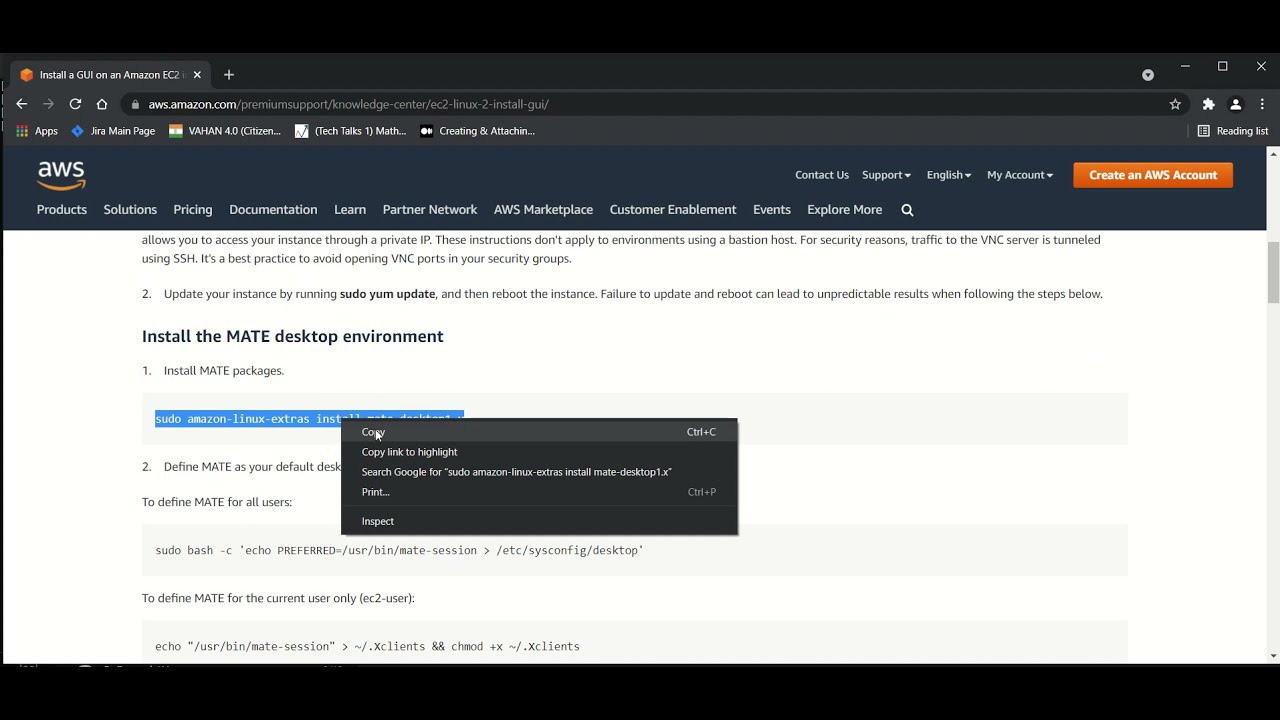Choose Copy in the context menu
The image size is (1280, 720).
click(539, 432)
